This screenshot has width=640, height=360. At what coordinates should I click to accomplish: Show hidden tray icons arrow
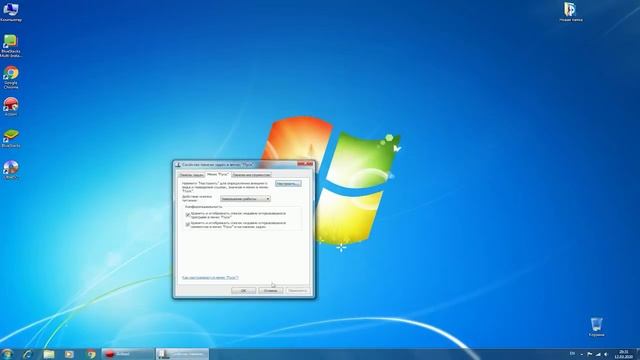click(582, 354)
